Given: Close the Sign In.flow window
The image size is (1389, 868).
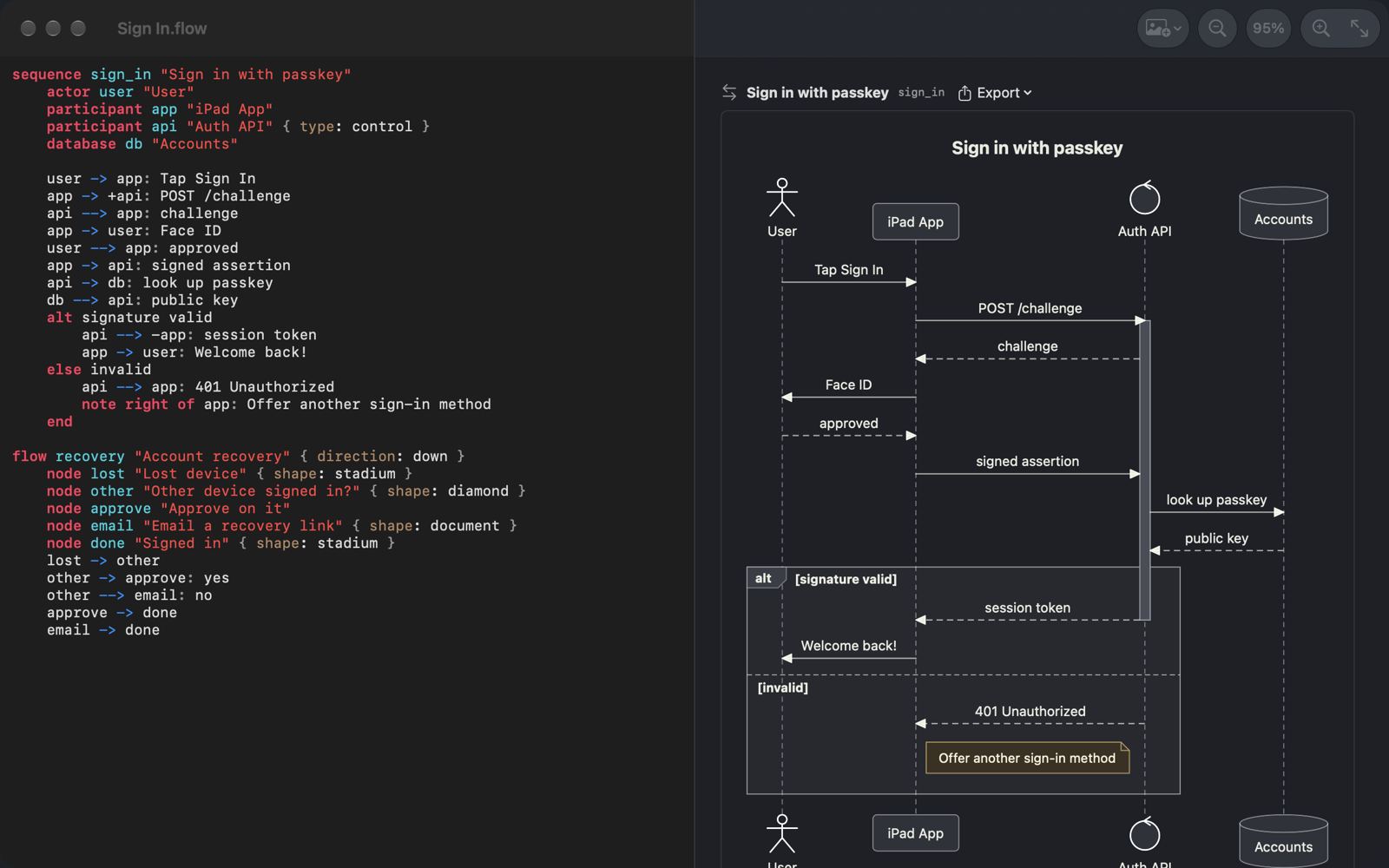Looking at the screenshot, I should tap(28, 29).
